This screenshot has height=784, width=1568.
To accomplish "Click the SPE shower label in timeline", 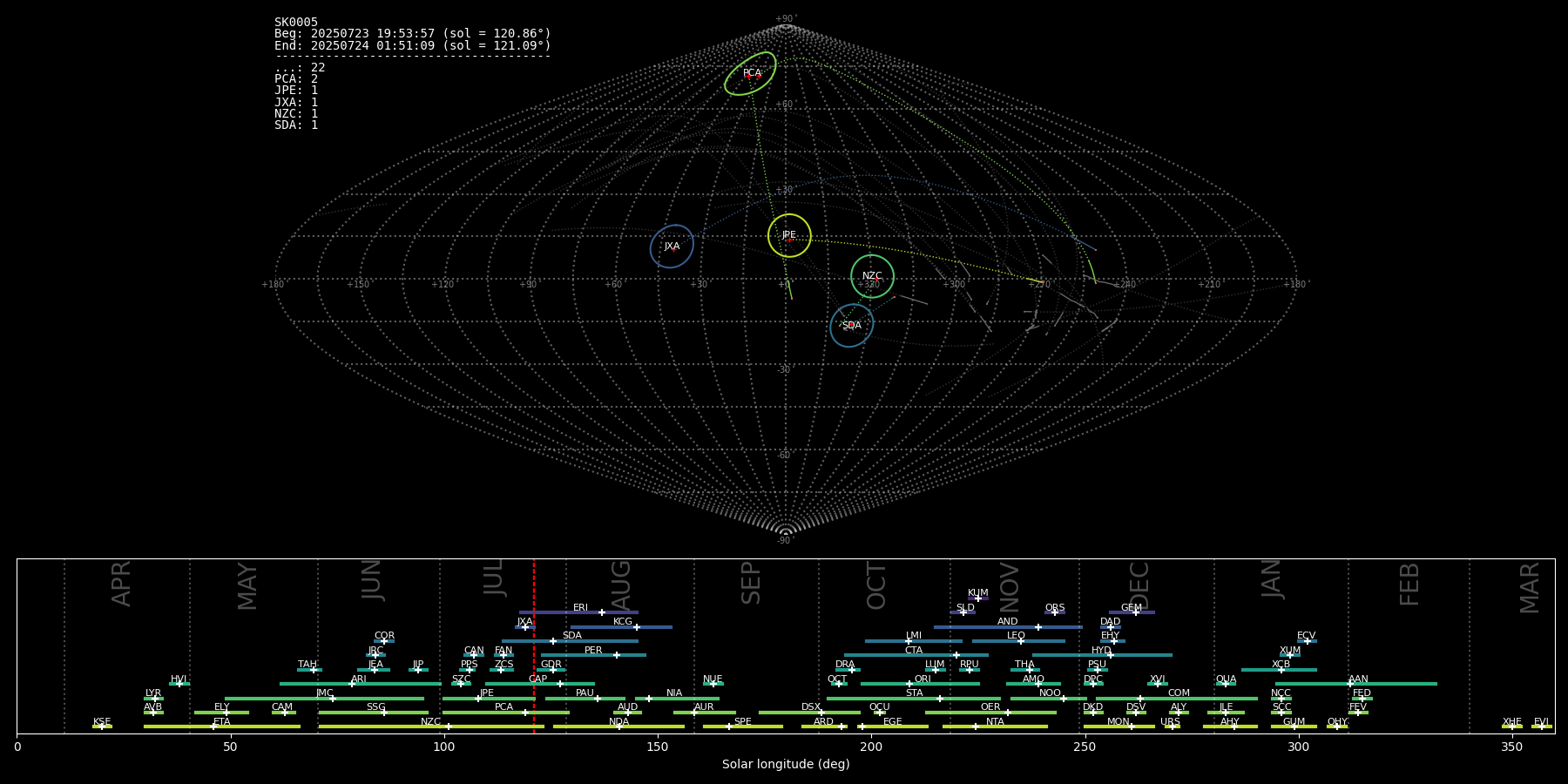I will [x=743, y=722].
